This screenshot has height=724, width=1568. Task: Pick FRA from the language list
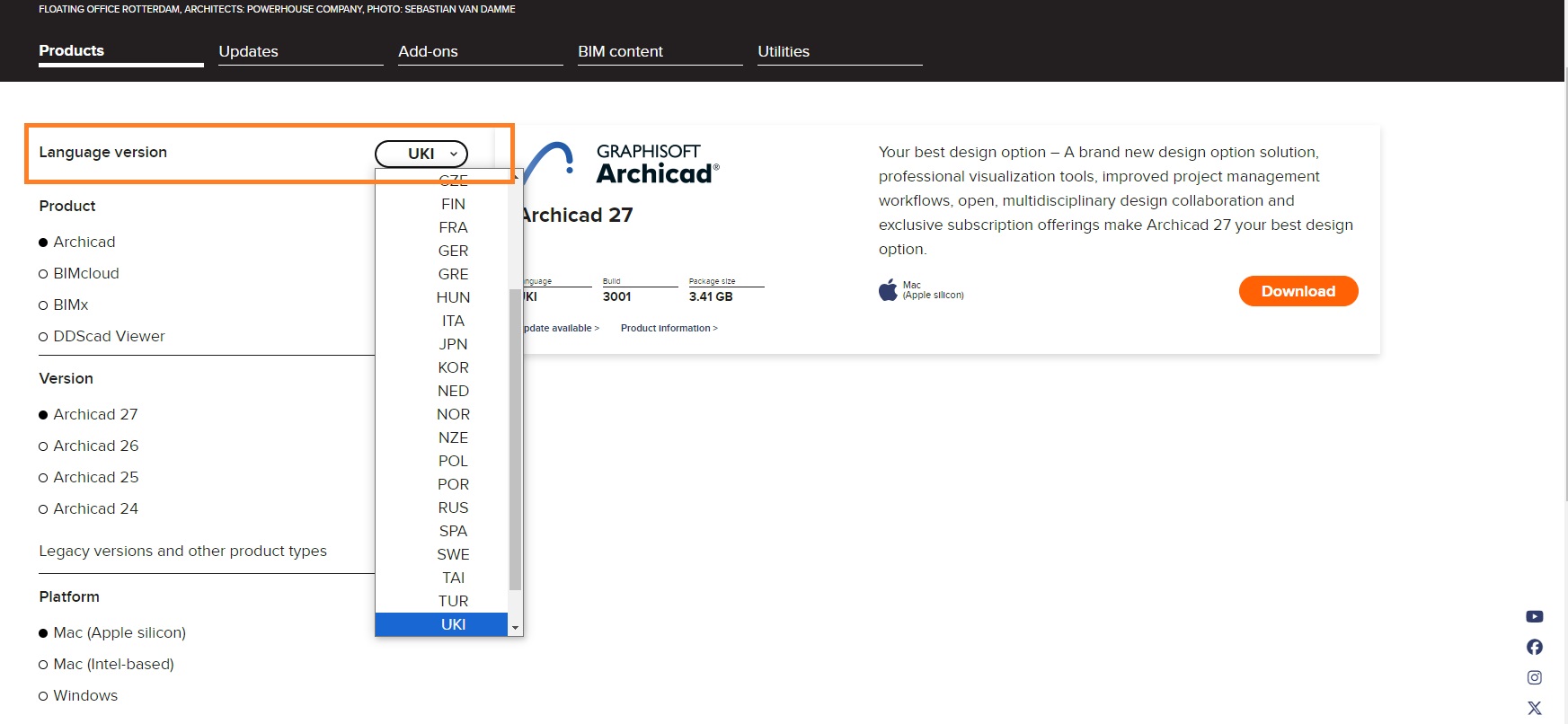click(442, 227)
